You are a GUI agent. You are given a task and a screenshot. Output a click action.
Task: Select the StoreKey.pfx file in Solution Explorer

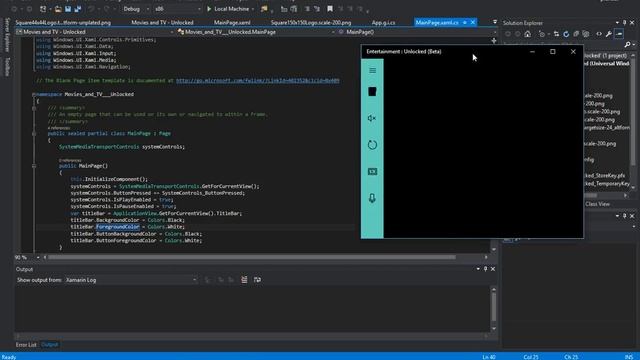pos(605,176)
